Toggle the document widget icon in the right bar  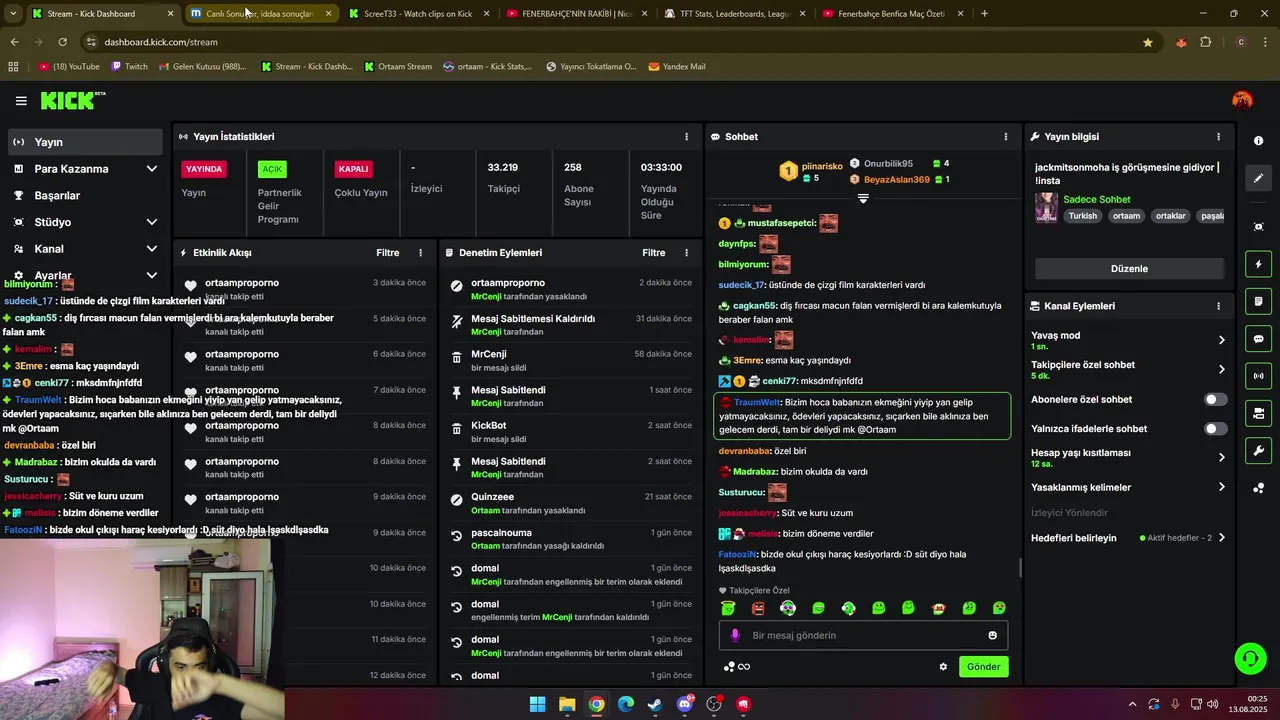click(1259, 301)
